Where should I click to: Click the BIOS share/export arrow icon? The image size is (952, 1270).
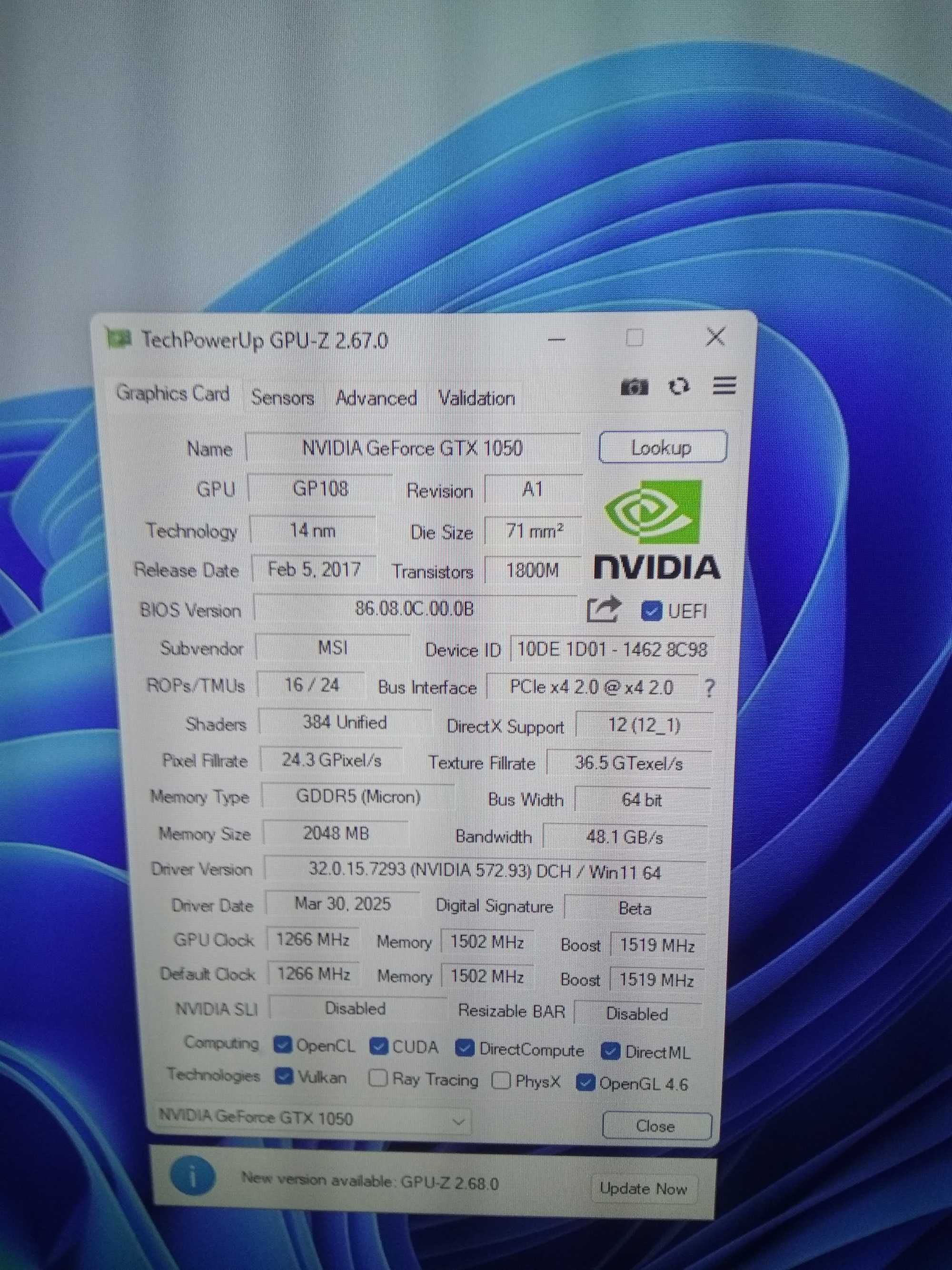coord(604,610)
